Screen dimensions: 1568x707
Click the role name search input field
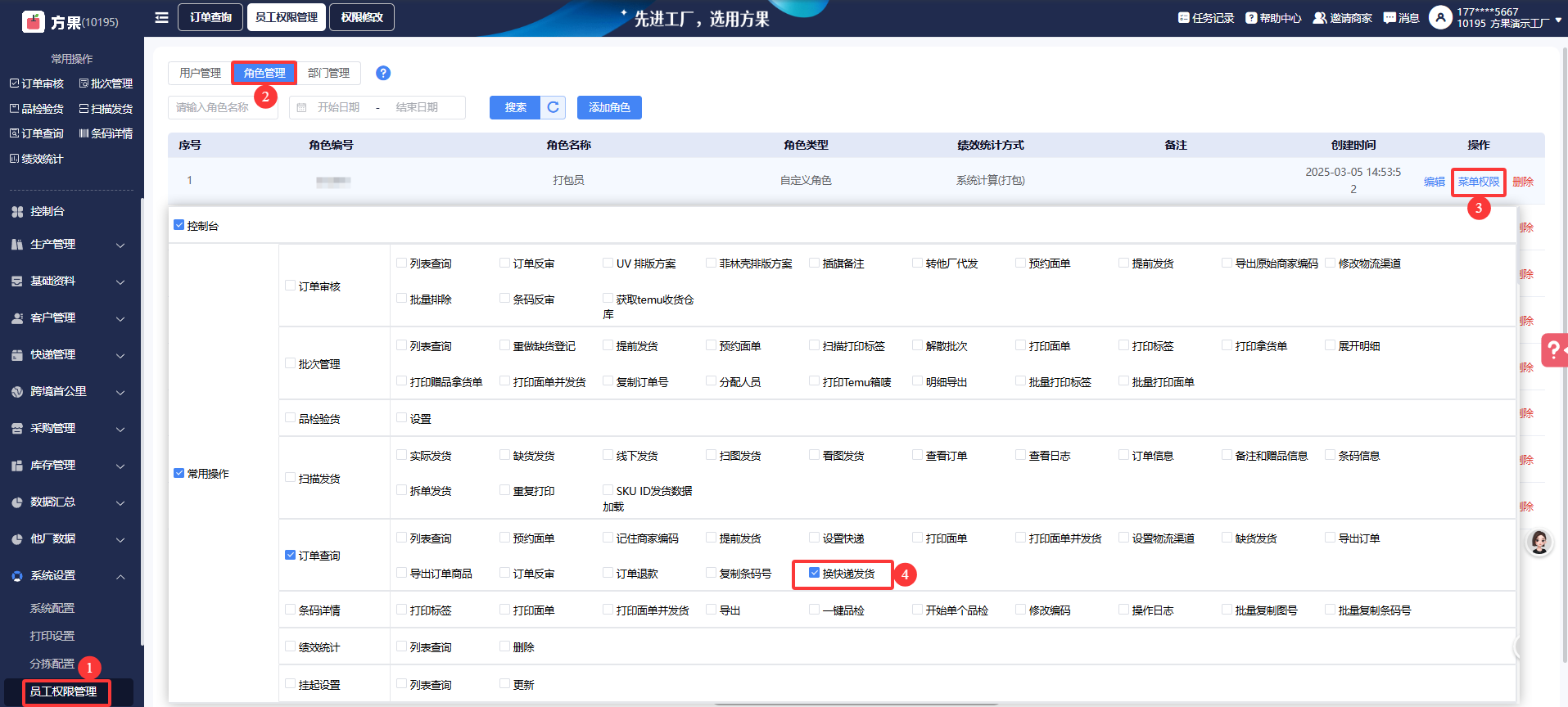pyautogui.click(x=223, y=107)
